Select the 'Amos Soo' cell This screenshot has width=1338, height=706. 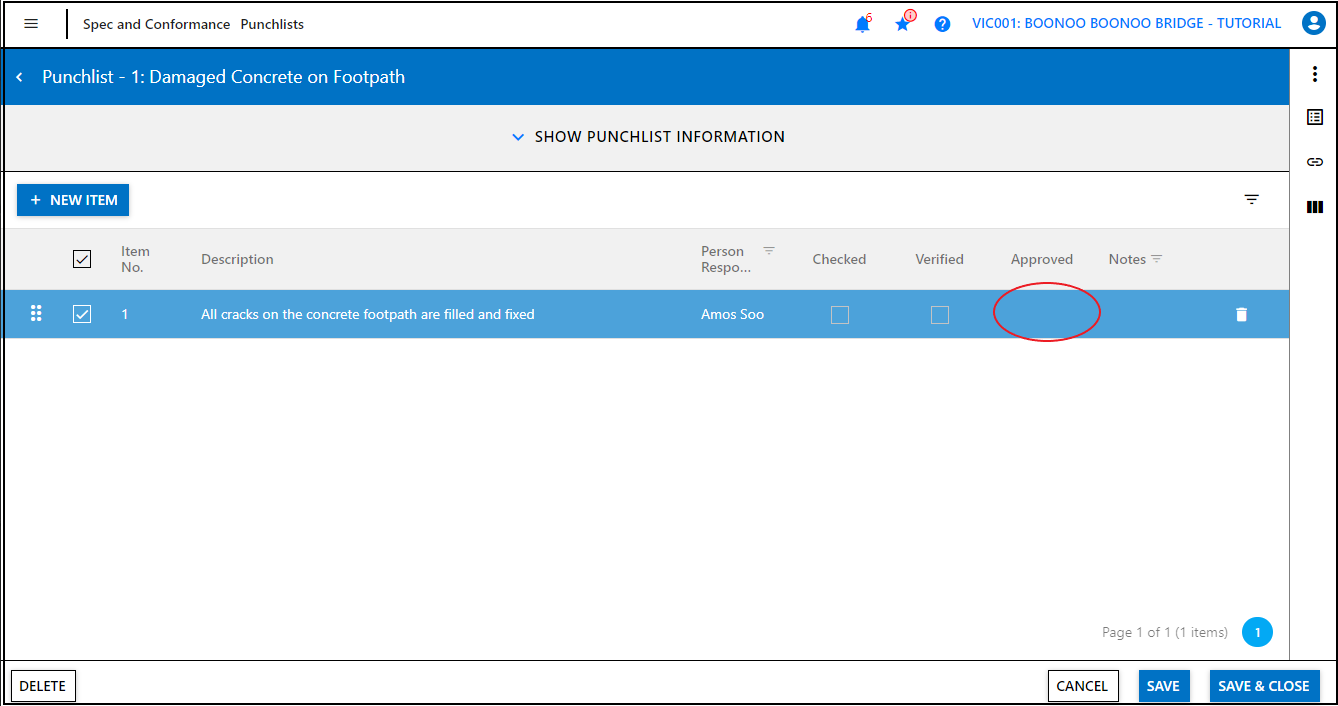[x=732, y=314]
